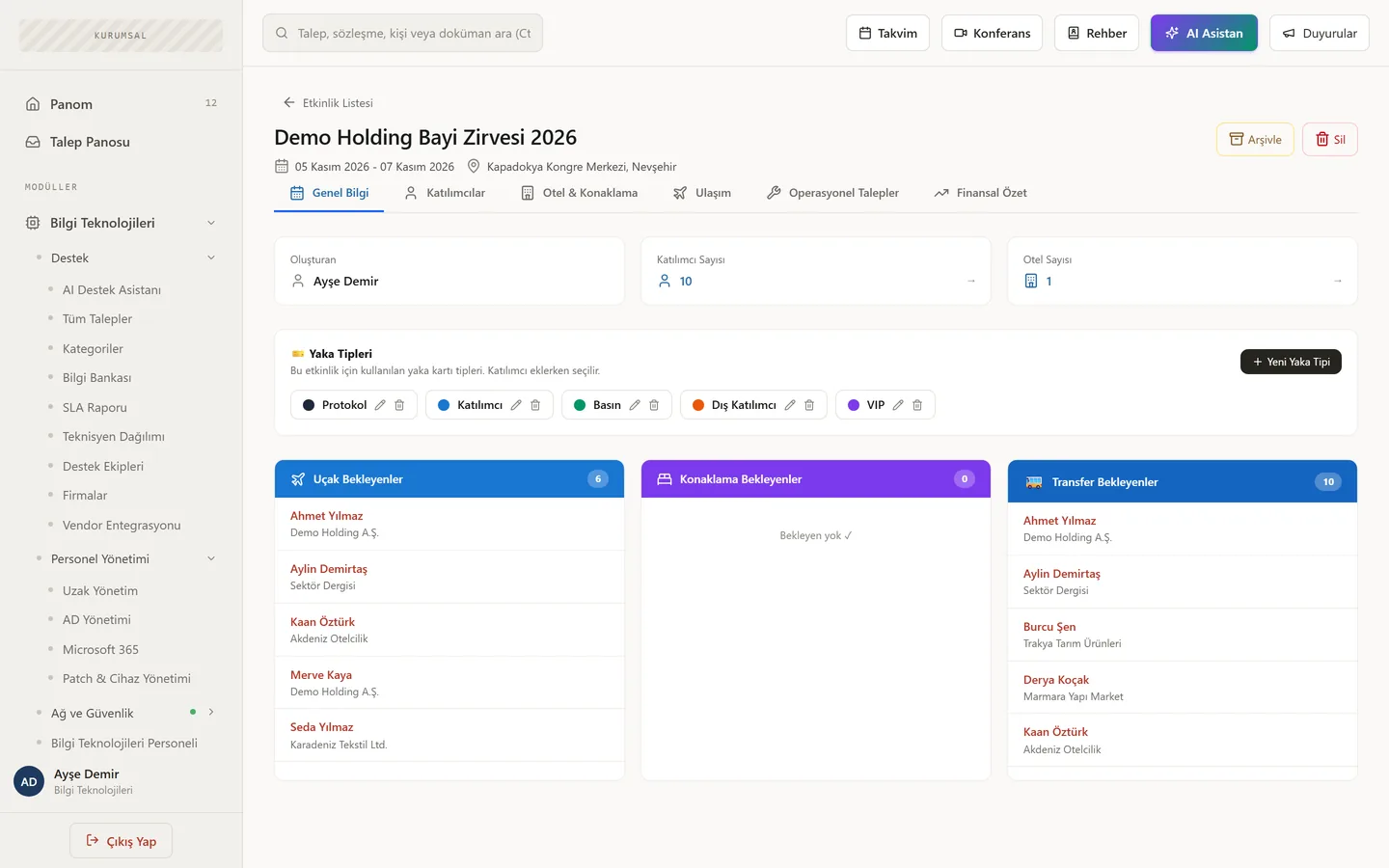The image size is (1389, 868).
Task: Open the Operasyonel Talepler tab
Action: (832, 193)
